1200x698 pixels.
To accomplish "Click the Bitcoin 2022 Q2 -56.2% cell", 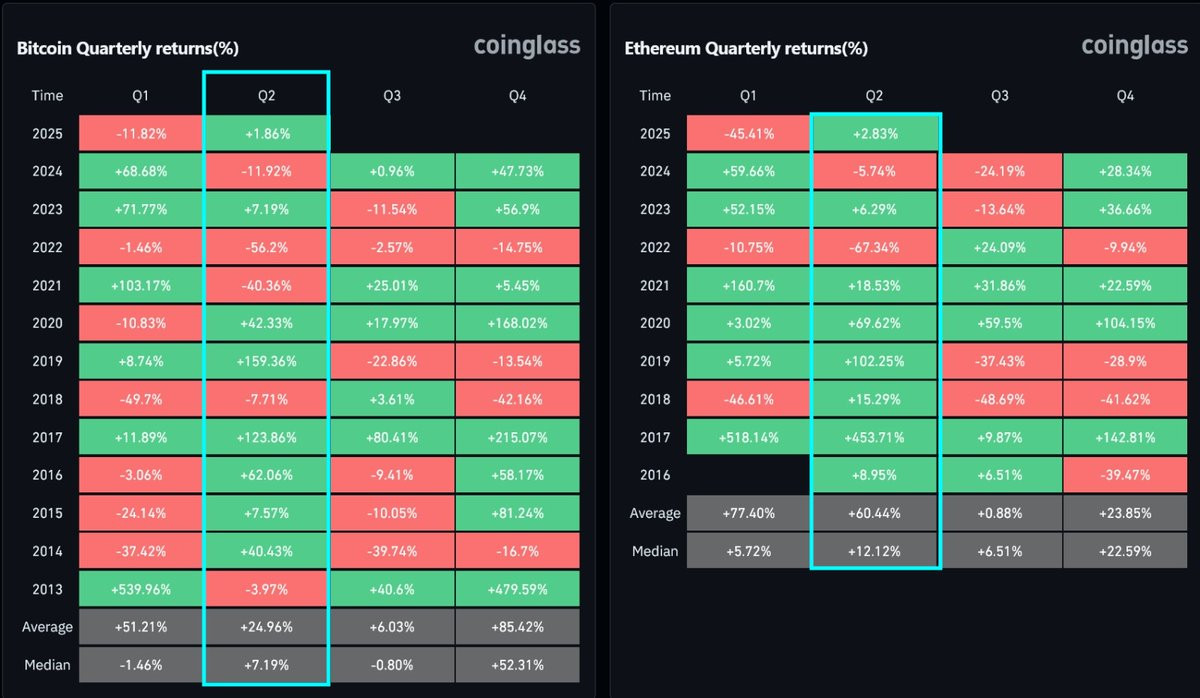I will (x=266, y=247).
